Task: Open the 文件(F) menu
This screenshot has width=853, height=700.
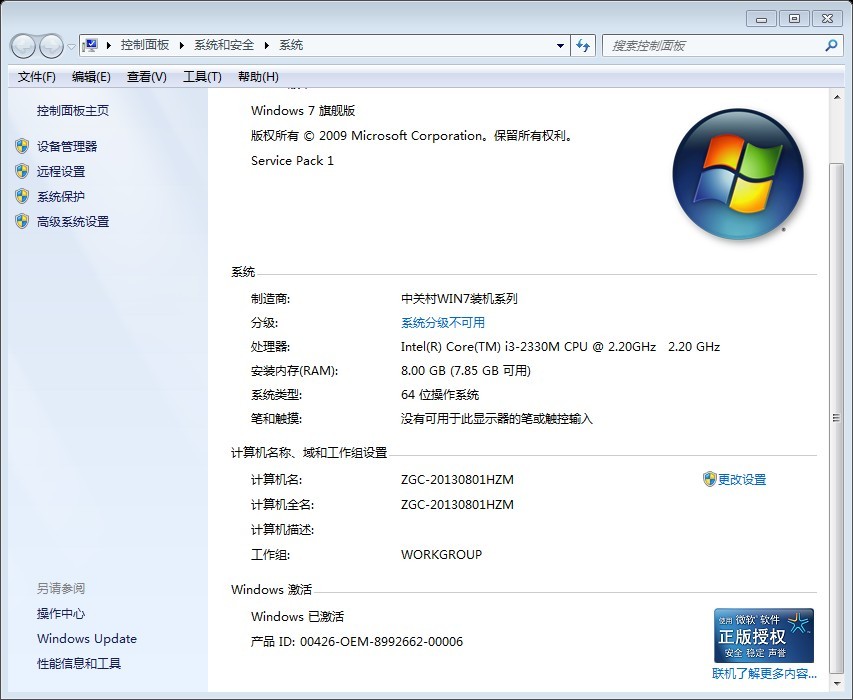Action: [36, 77]
